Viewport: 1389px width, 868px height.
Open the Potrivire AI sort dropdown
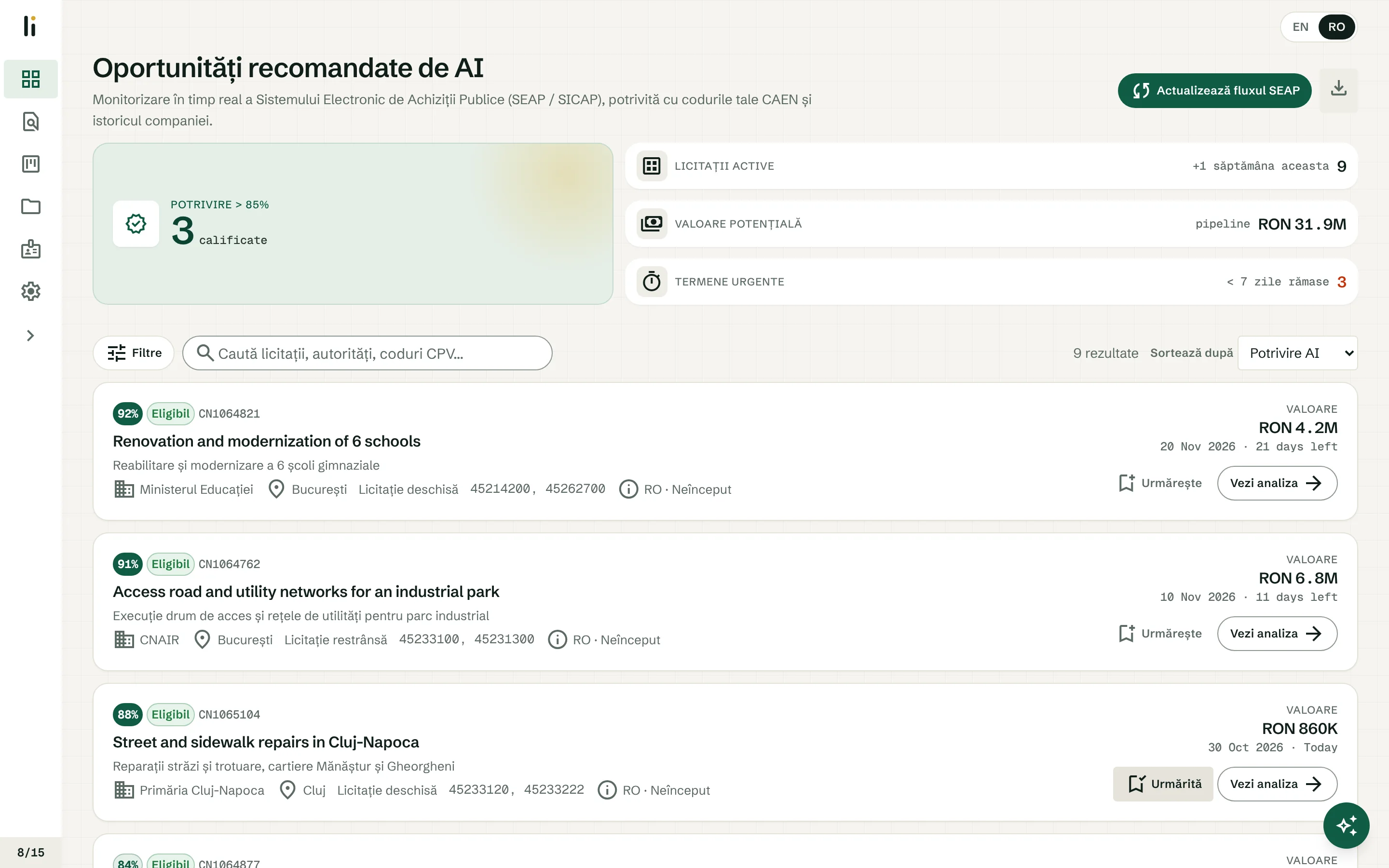[1298, 353]
